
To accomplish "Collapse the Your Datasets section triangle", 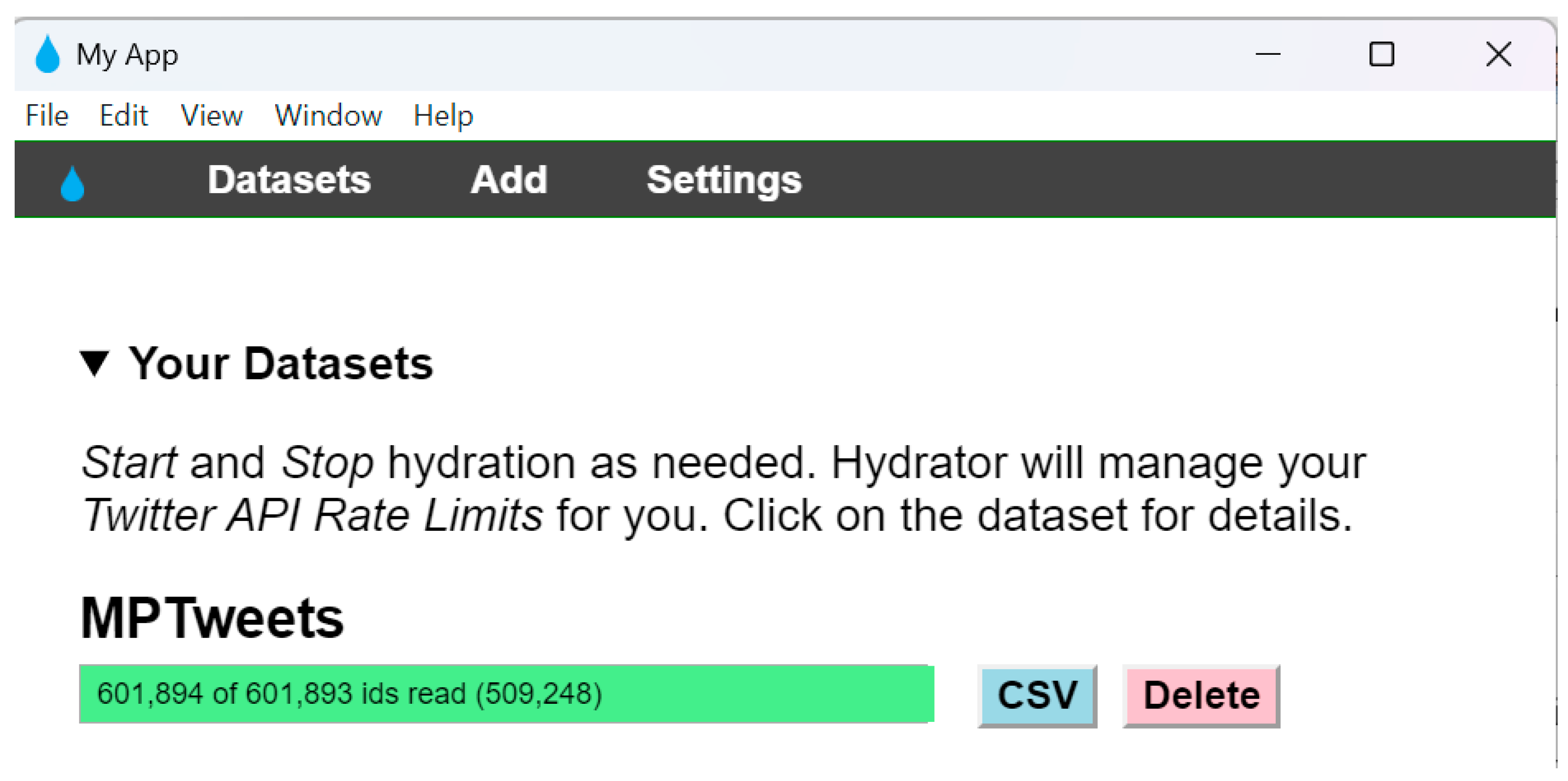I will pyautogui.click(x=95, y=364).
